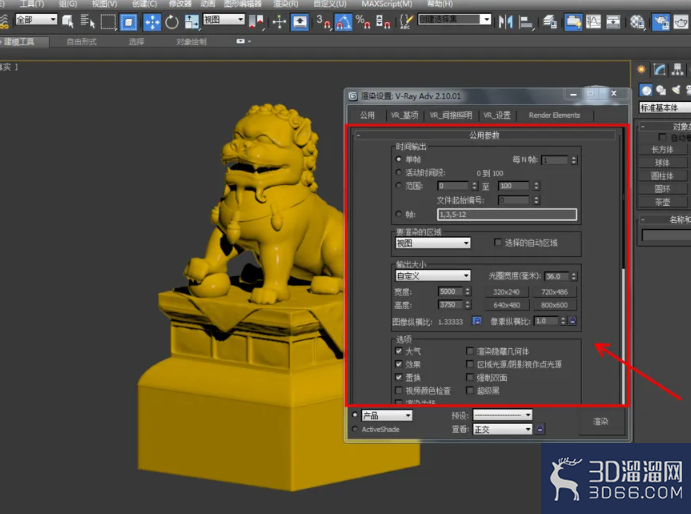Switch to the Hierarchy panel icon

(677, 69)
